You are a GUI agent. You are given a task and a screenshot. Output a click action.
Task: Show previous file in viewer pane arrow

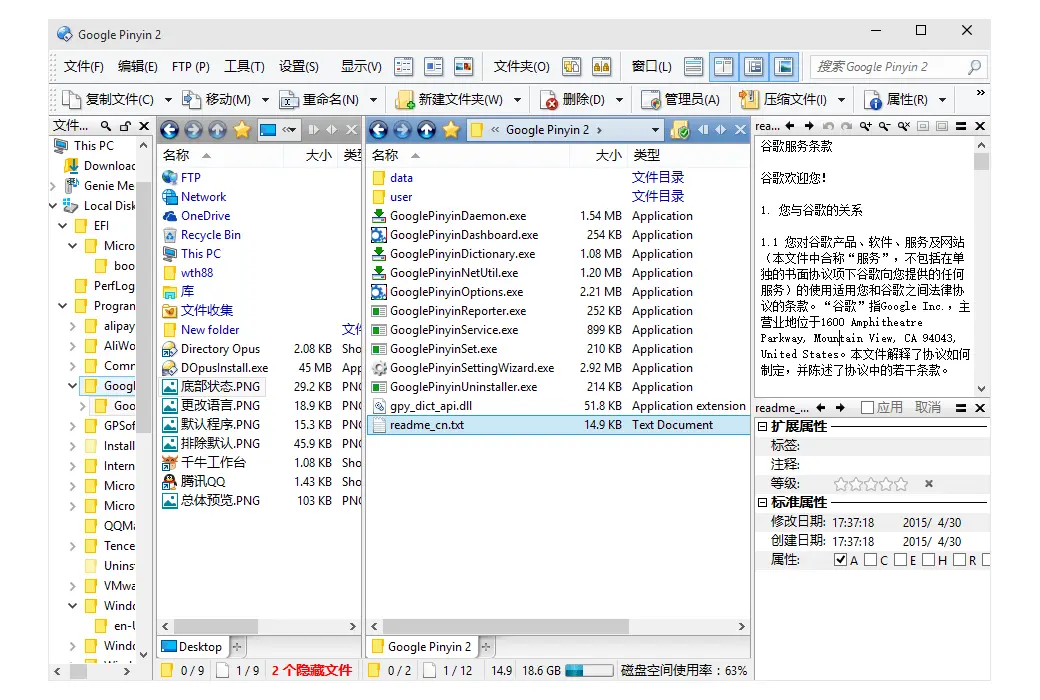(x=790, y=126)
